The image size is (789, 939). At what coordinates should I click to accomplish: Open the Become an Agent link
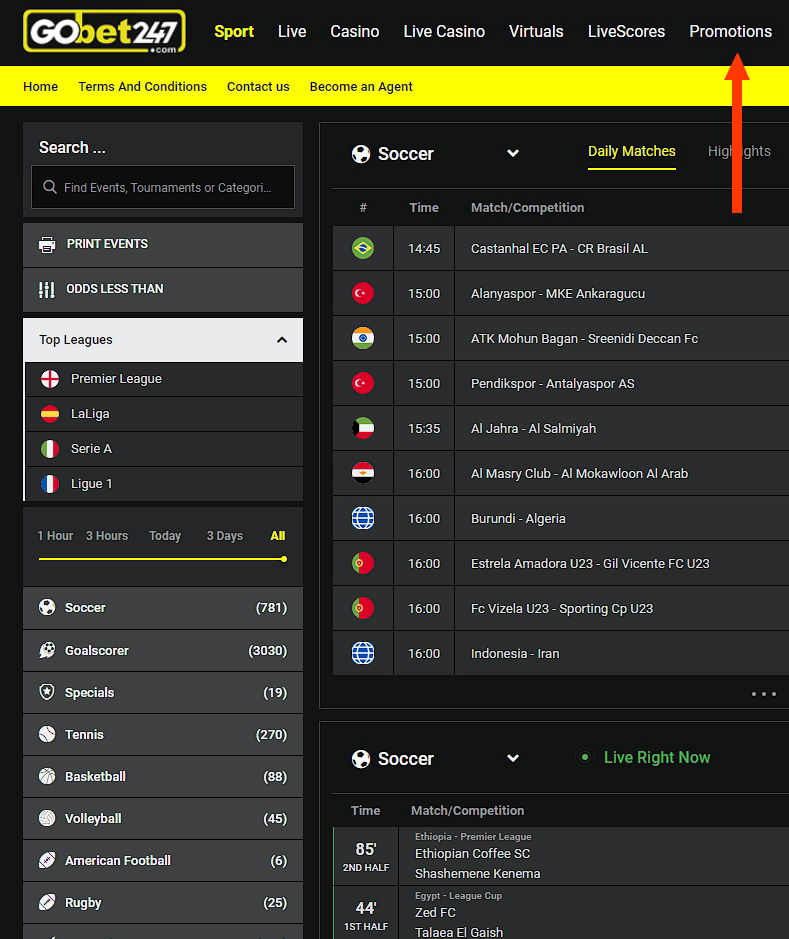[361, 87]
